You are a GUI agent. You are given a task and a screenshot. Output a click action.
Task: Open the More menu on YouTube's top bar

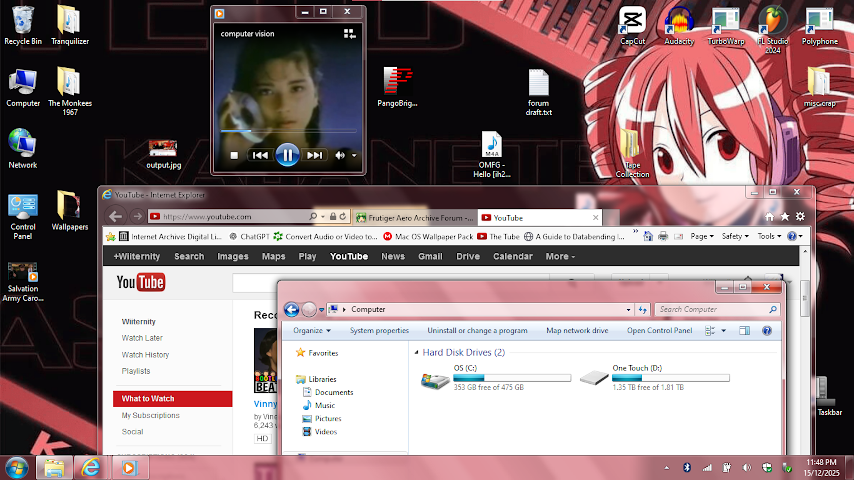[x=559, y=256]
